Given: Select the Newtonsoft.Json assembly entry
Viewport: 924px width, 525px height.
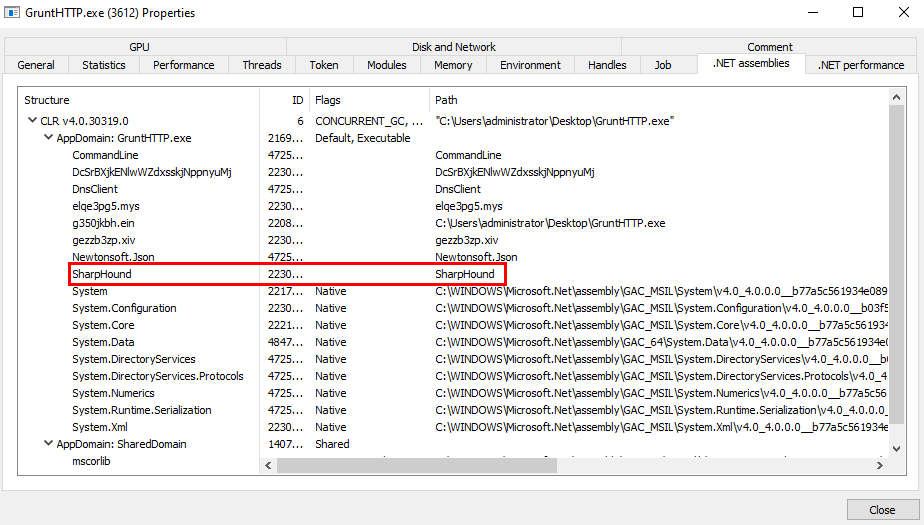Looking at the screenshot, I should coord(110,257).
